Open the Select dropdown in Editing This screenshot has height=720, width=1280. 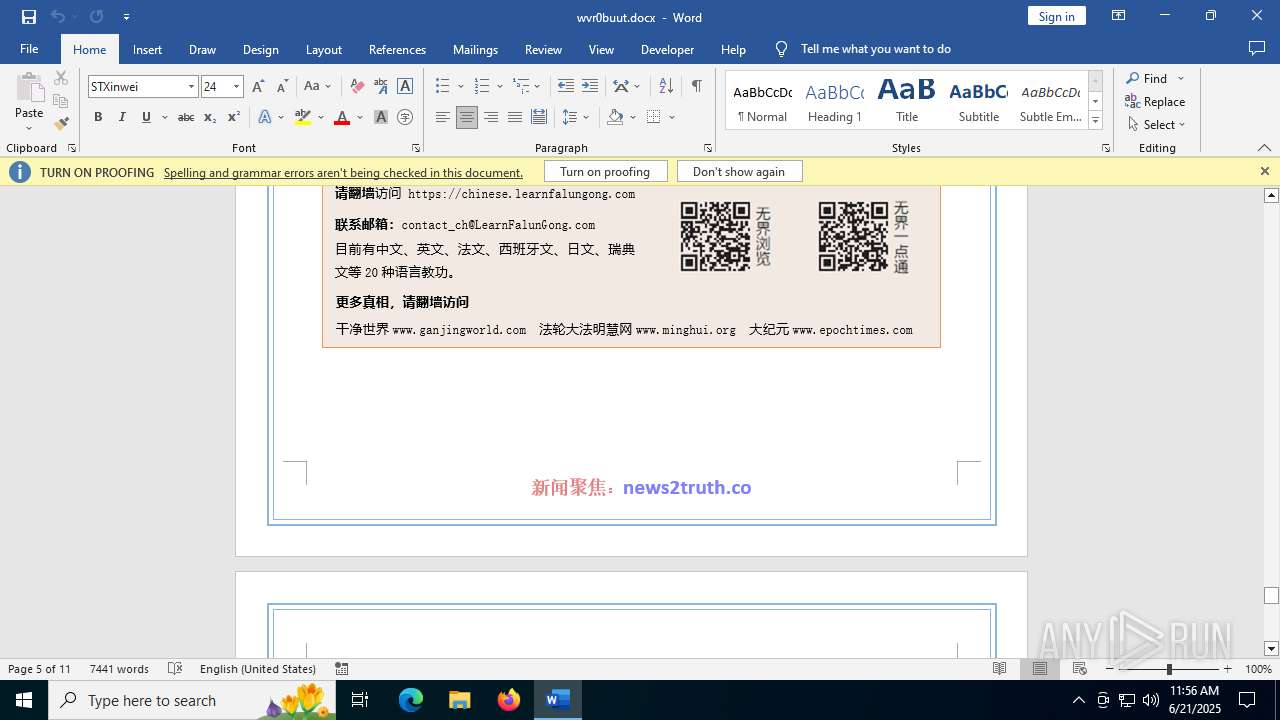point(1157,125)
